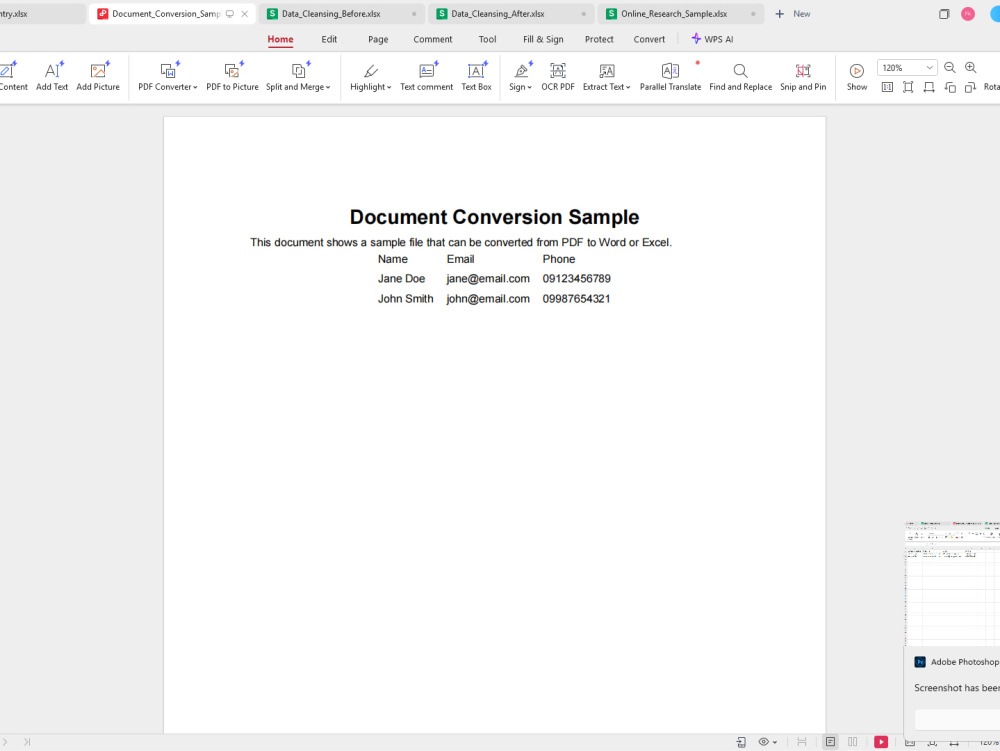This screenshot has height=751, width=1000.
Task: Switch to Data_Cleansing_Before.xlsx tab
Action: click(x=341, y=13)
